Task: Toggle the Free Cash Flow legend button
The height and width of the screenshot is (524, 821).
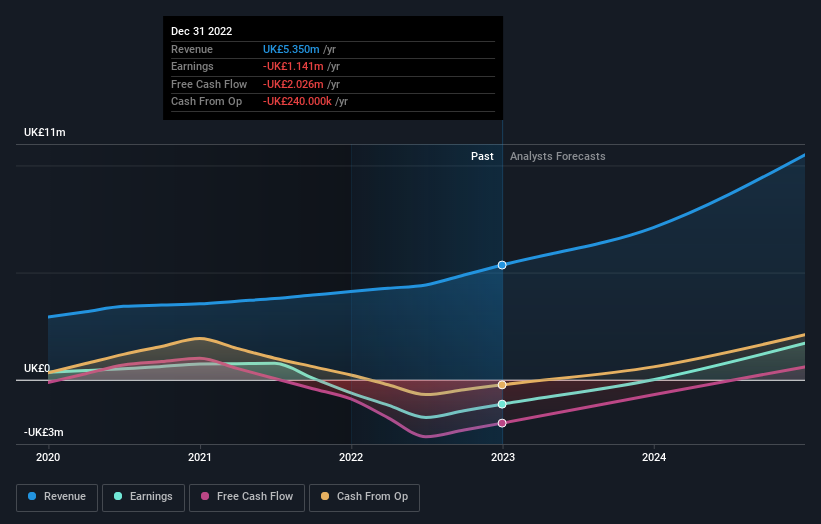Action: coord(247,497)
